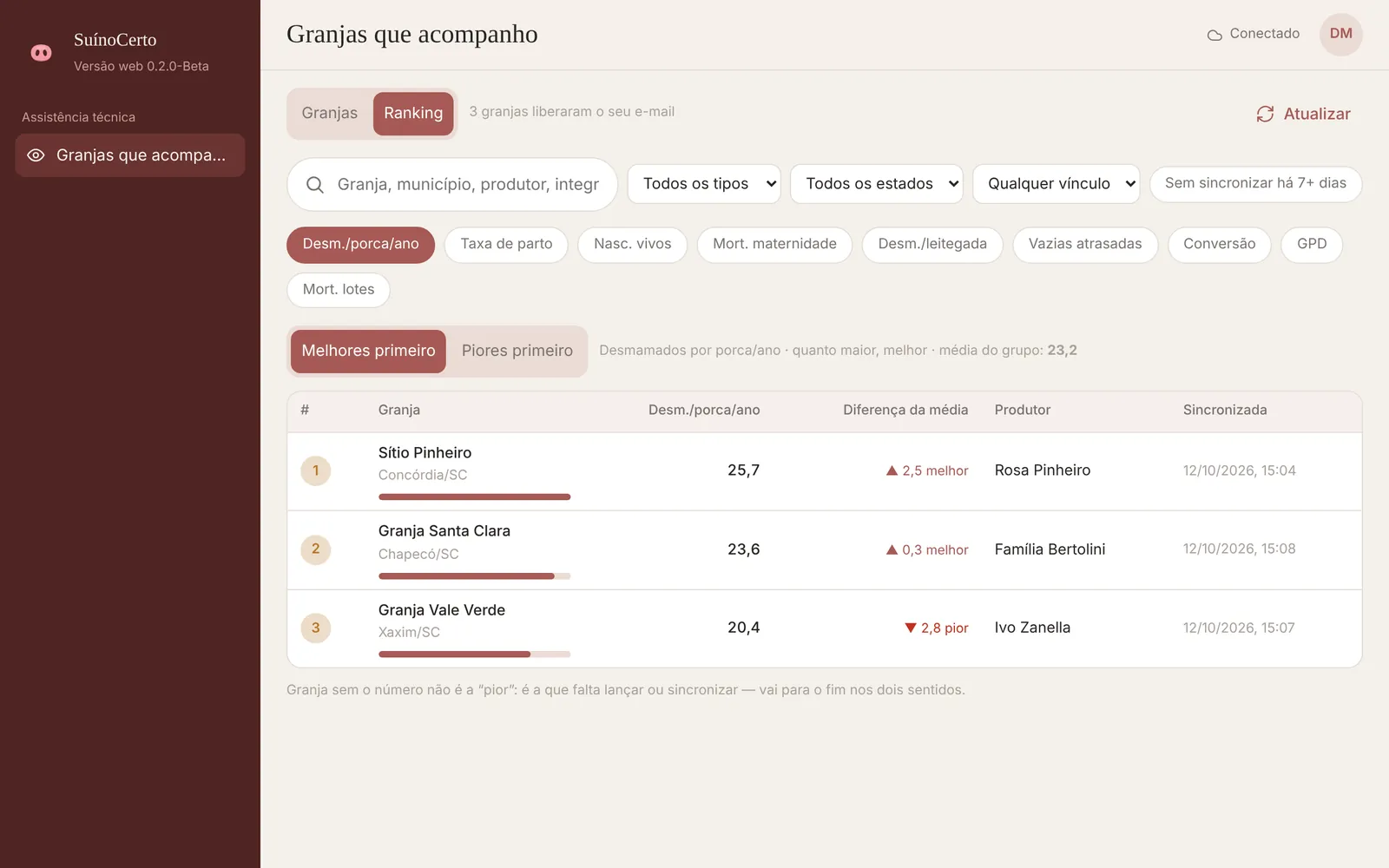The image size is (1389, 868).
Task: Click the magnifier icon in the search box
Action: point(315,185)
